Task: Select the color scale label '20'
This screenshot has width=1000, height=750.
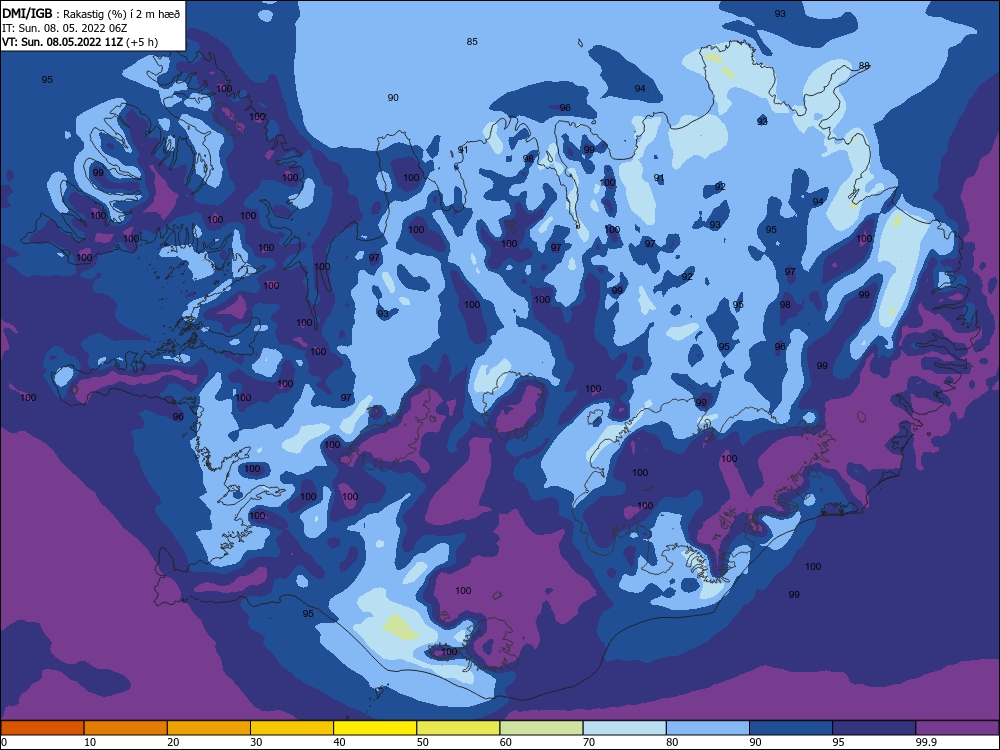Action: click(173, 742)
